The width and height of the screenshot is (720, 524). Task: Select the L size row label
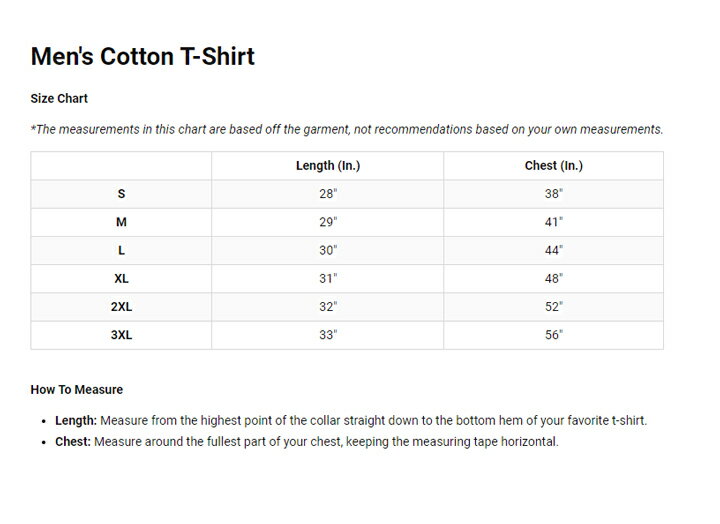121,250
